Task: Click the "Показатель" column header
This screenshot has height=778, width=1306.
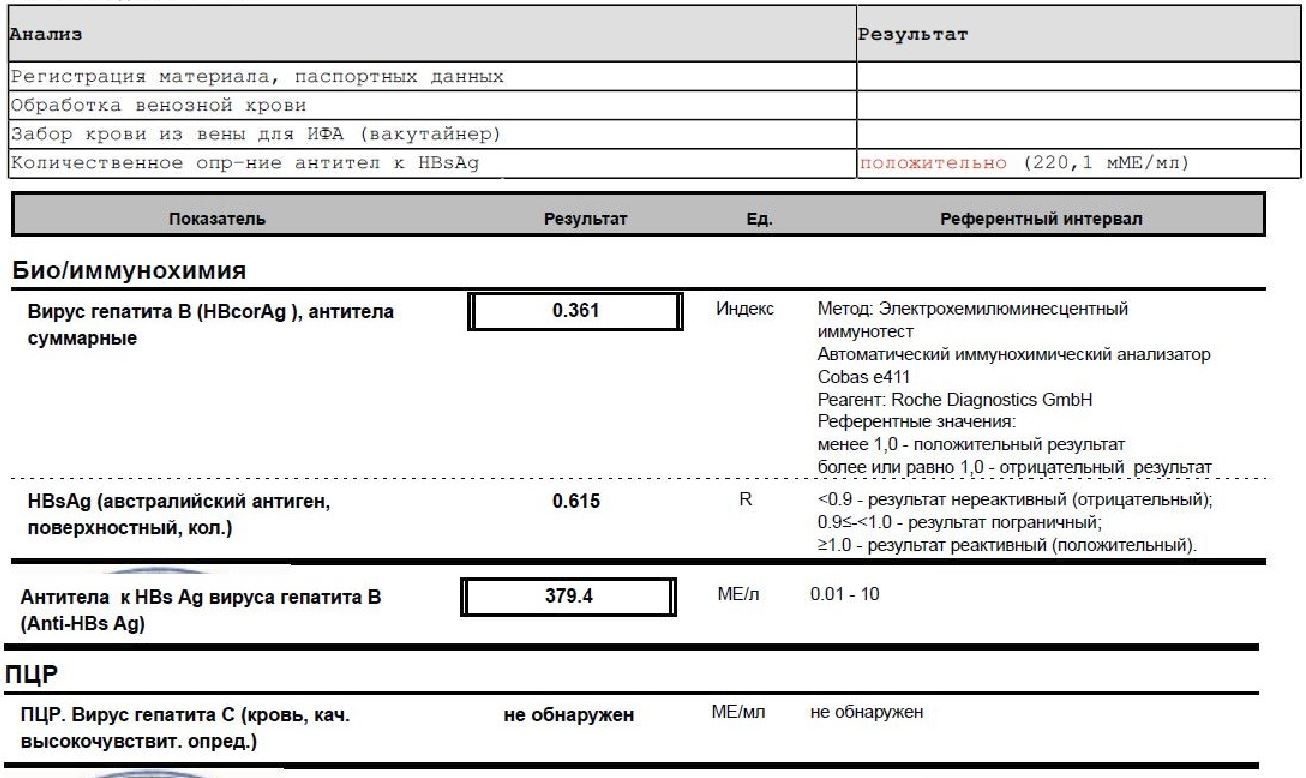Action: [217, 219]
